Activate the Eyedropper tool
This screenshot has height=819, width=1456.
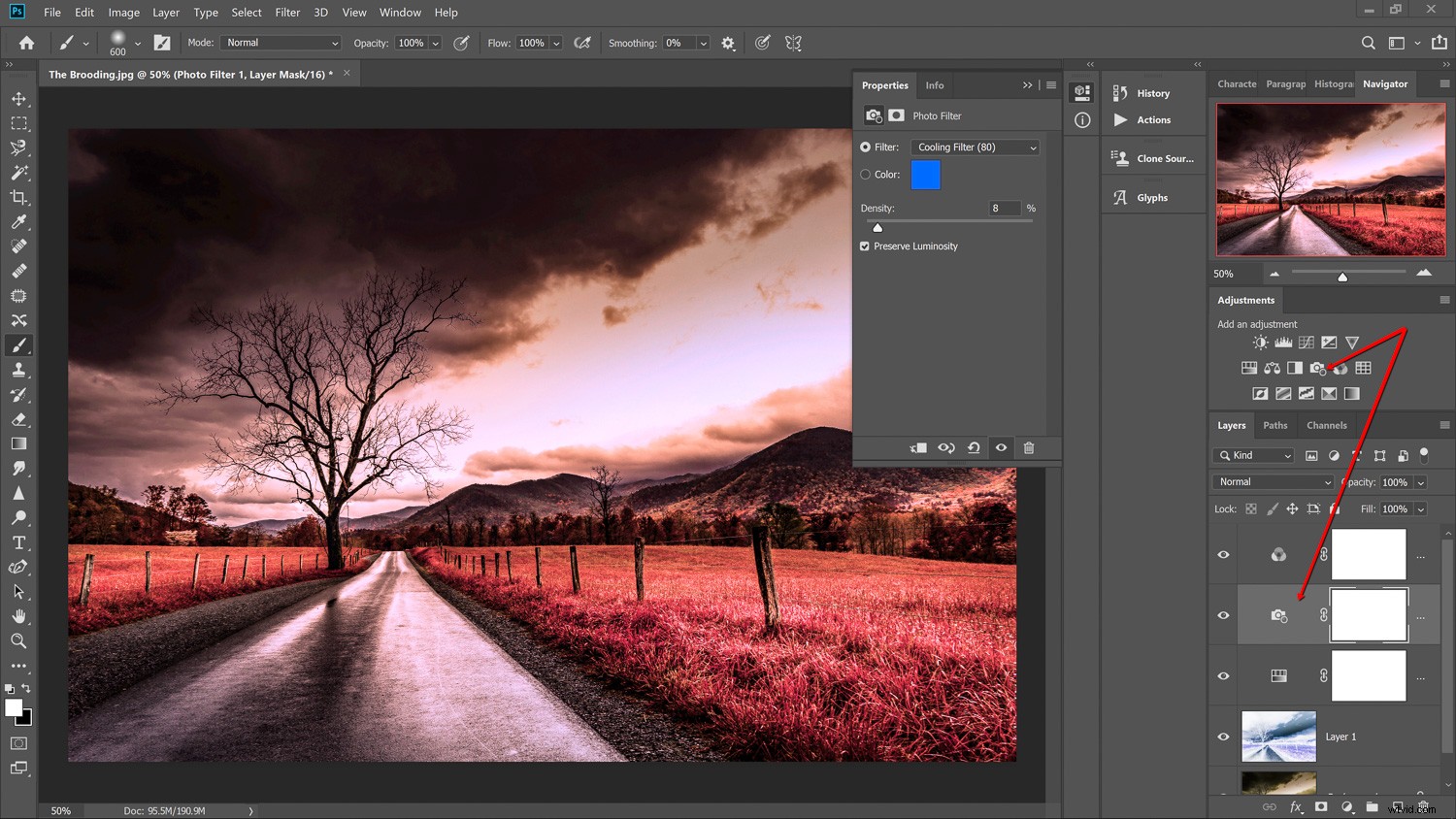19,222
